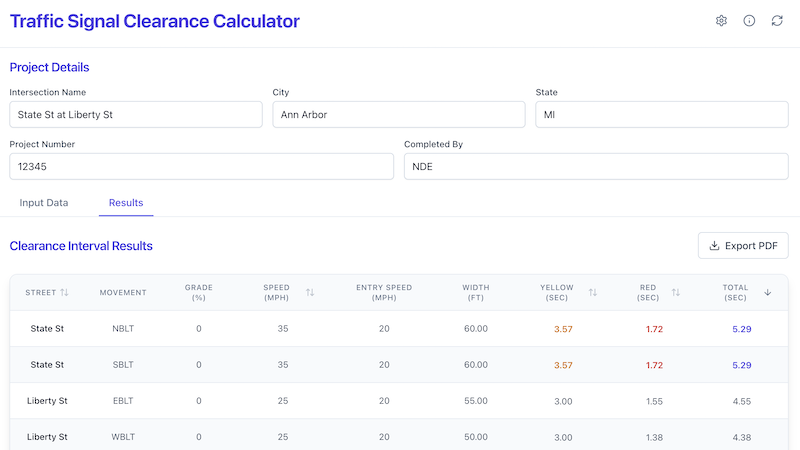Focus the City field containing Ann Arbor
Image resolution: width=800 pixels, height=450 pixels.
coord(398,114)
